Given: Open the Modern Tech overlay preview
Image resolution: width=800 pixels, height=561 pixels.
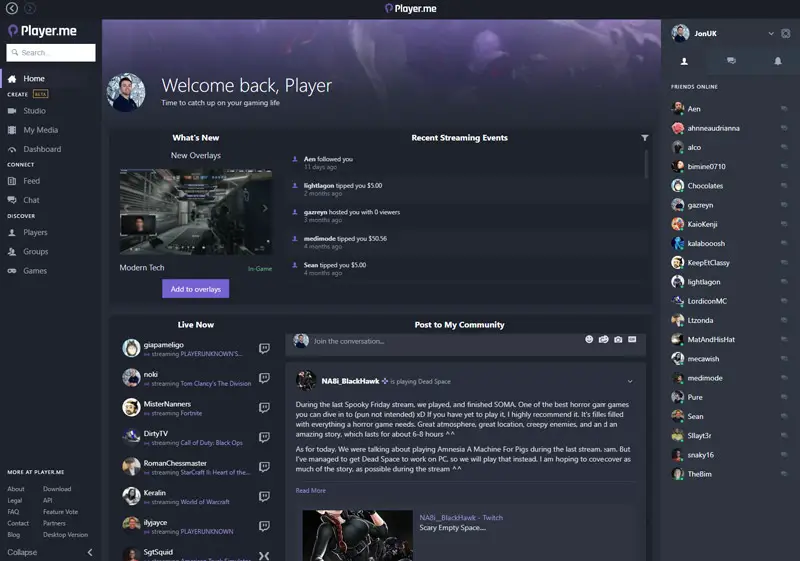Looking at the screenshot, I should (195, 212).
